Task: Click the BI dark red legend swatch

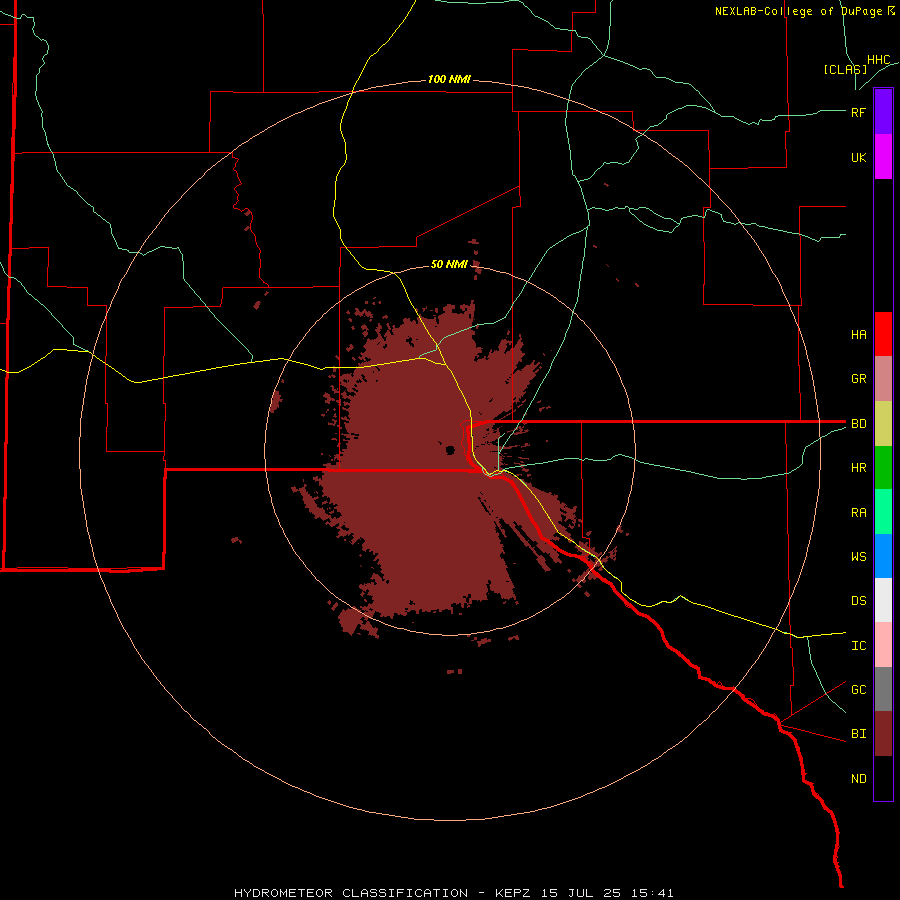Action: pos(883,734)
